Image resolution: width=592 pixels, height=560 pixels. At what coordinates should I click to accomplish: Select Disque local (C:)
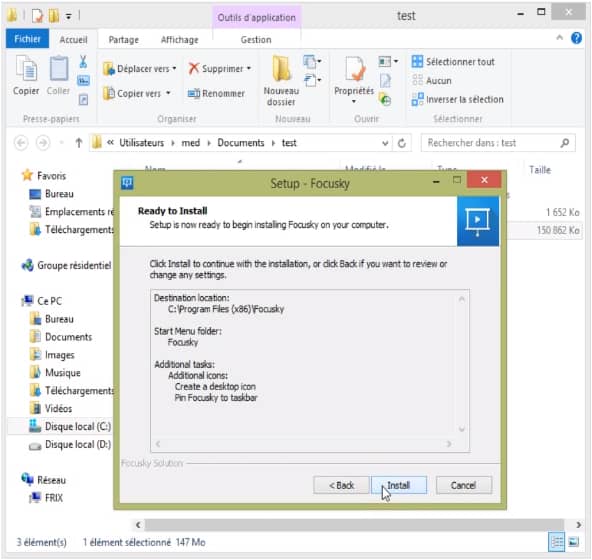pos(70,427)
